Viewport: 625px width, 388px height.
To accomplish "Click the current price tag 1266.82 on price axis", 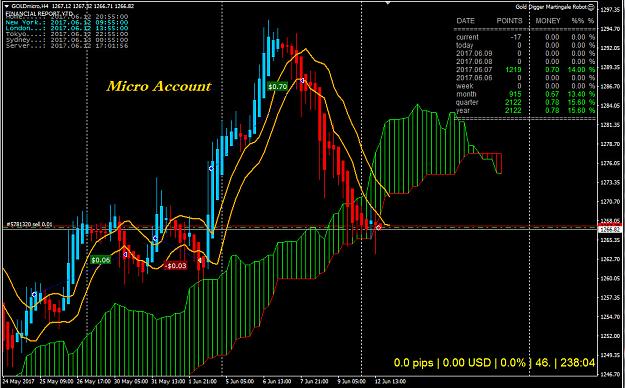I will pos(610,230).
